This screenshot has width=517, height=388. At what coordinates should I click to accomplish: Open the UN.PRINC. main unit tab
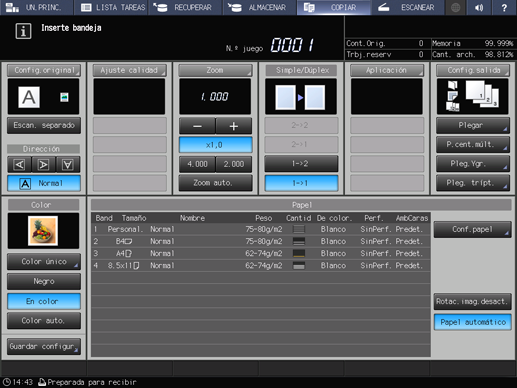coord(36,7)
